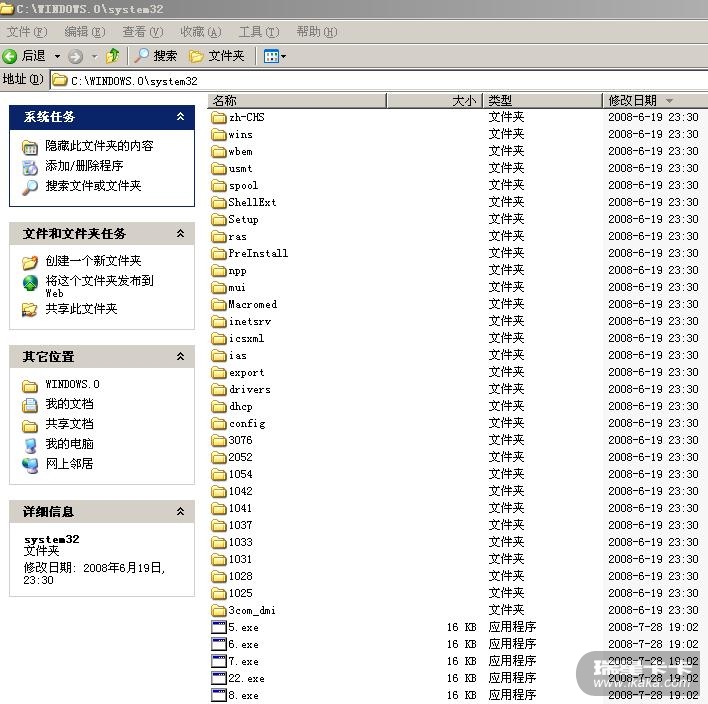Click the 1033 folder name
This screenshot has width=708, height=704.
coord(240,542)
